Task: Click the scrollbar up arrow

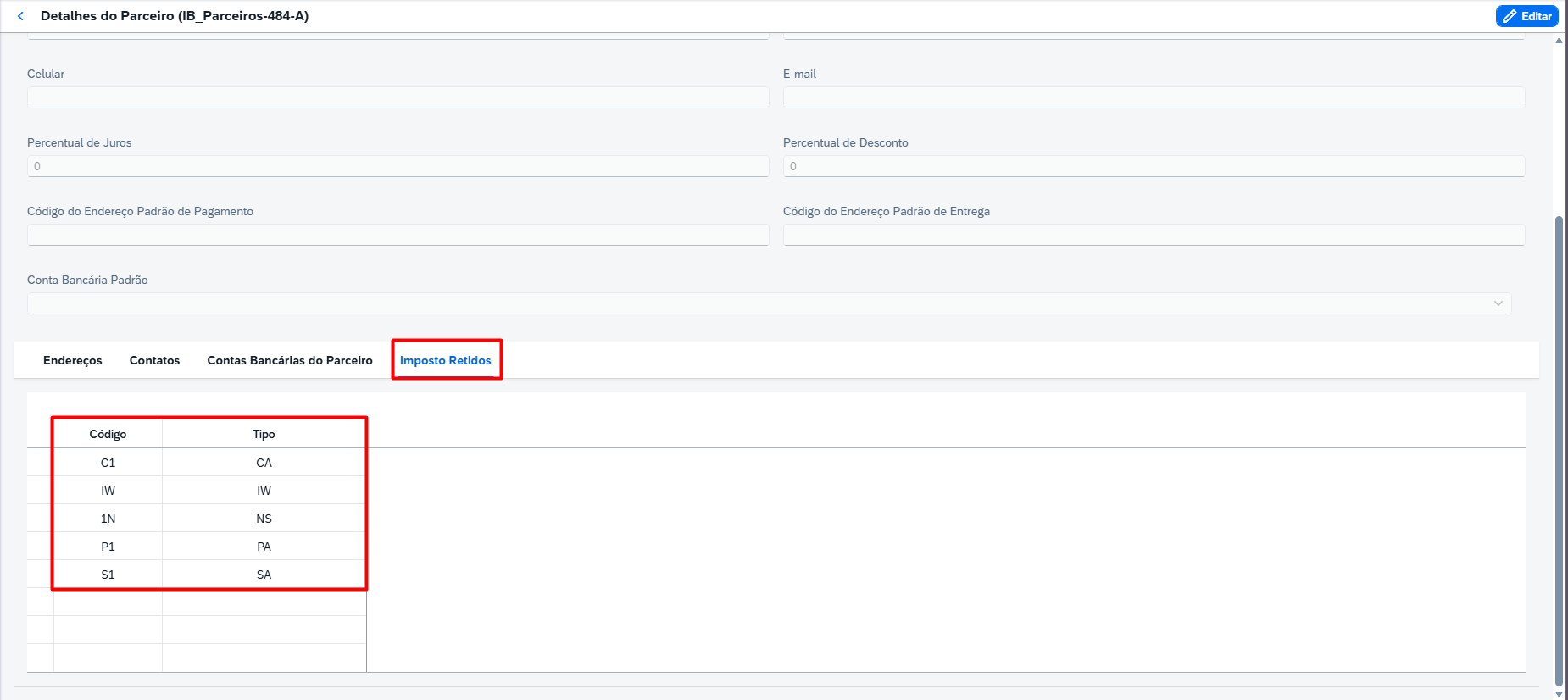Action: click(x=1559, y=41)
